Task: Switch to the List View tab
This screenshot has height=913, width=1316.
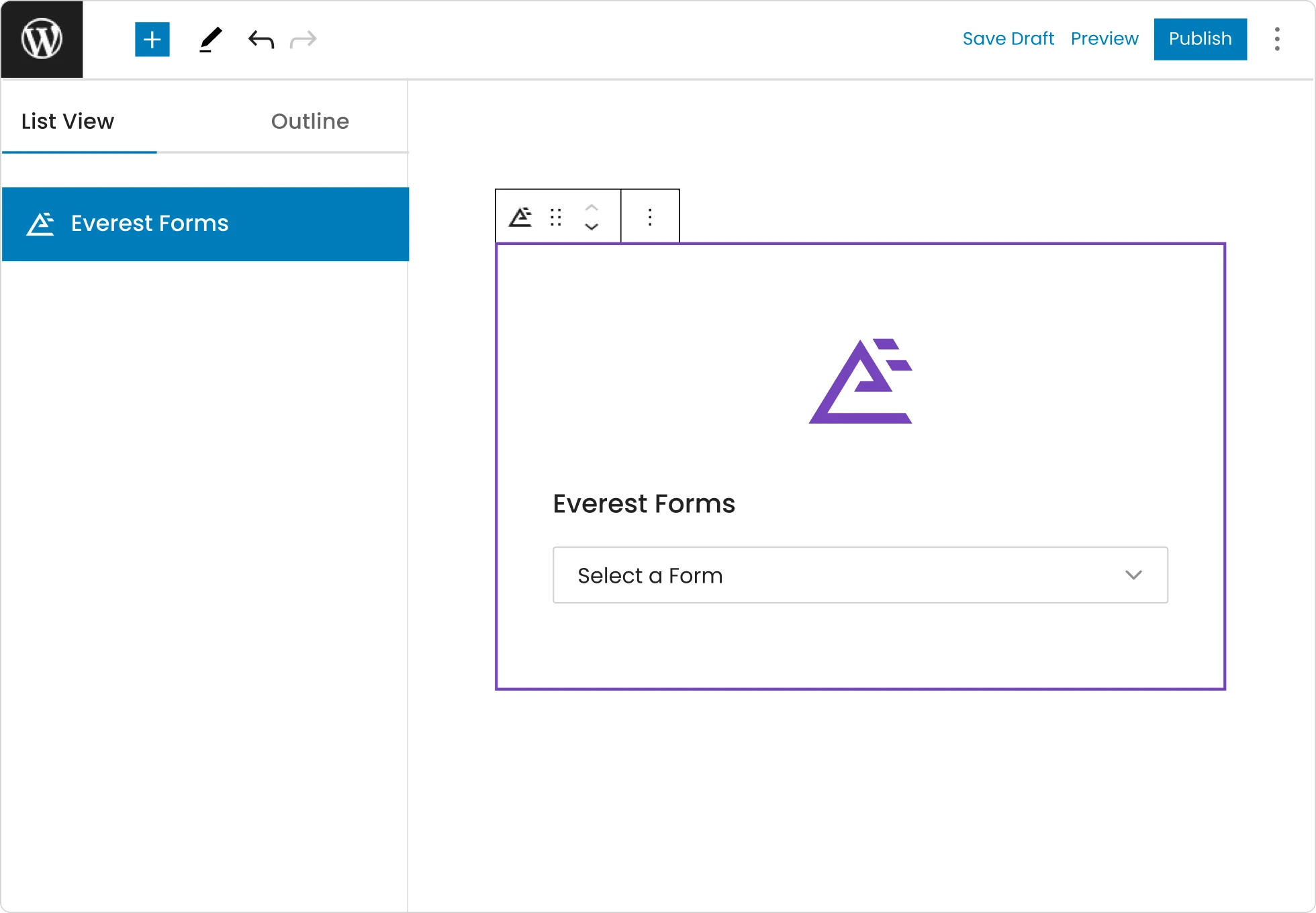Action: click(68, 122)
